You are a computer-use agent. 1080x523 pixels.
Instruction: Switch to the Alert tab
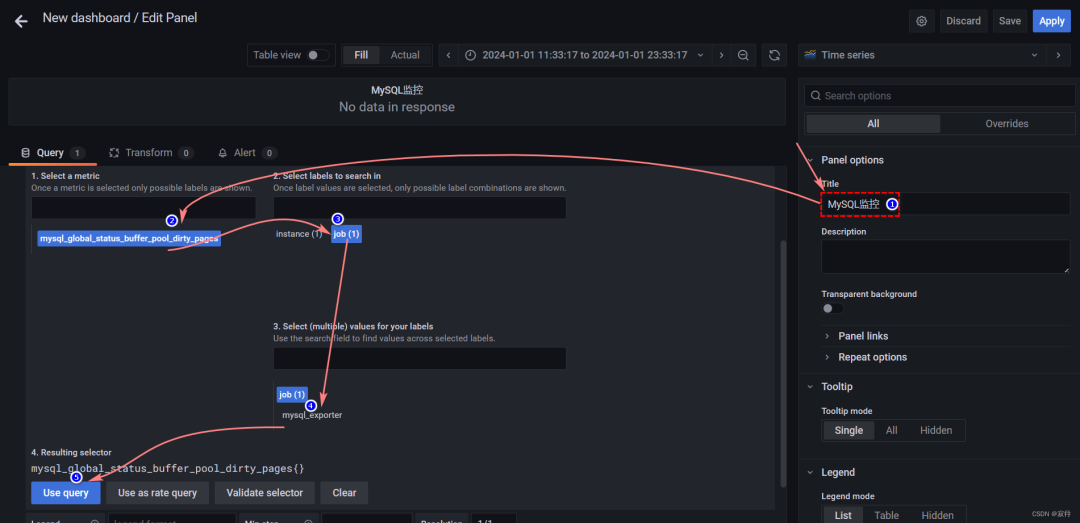[247, 153]
